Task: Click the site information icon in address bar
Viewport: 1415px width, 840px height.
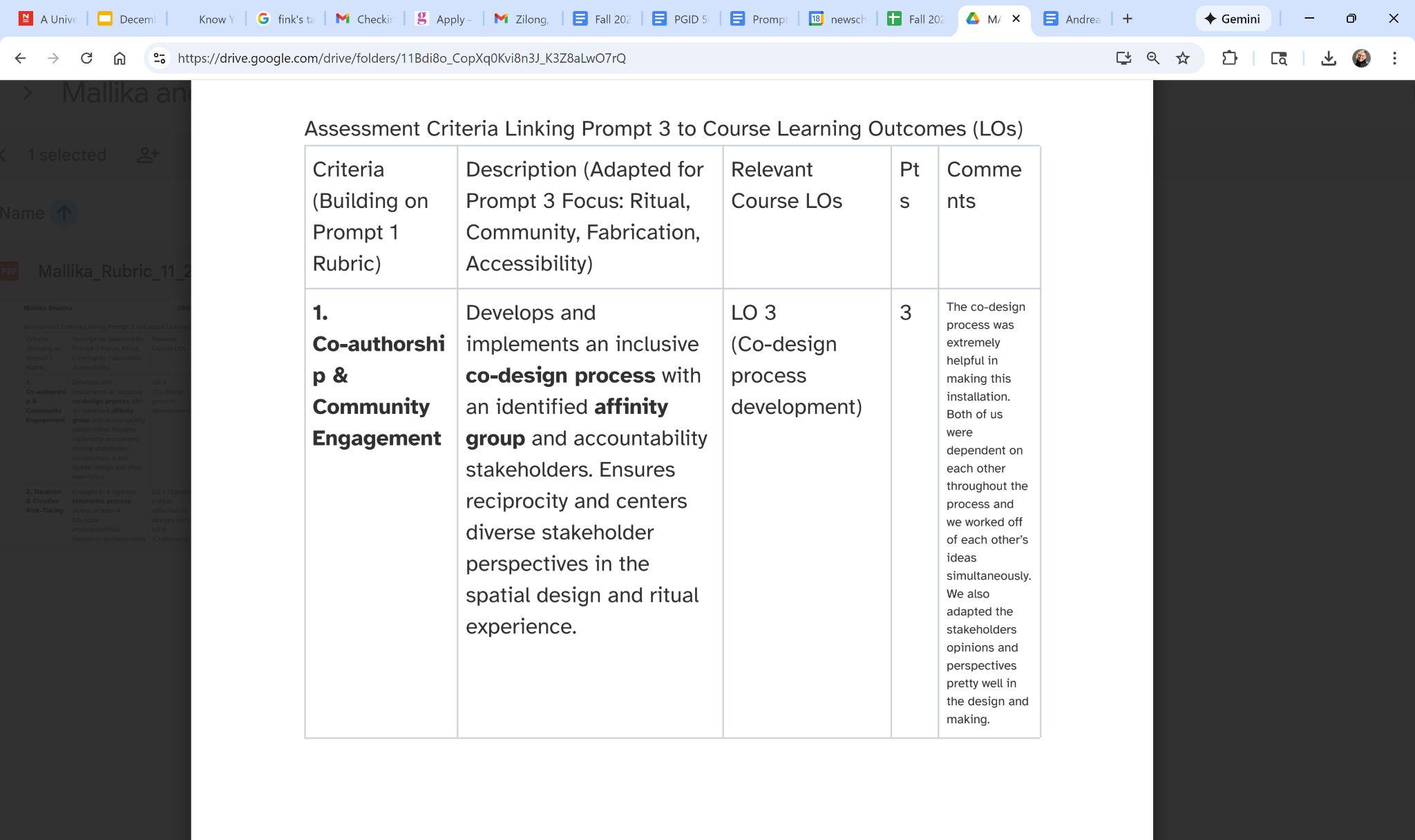Action: click(160, 58)
